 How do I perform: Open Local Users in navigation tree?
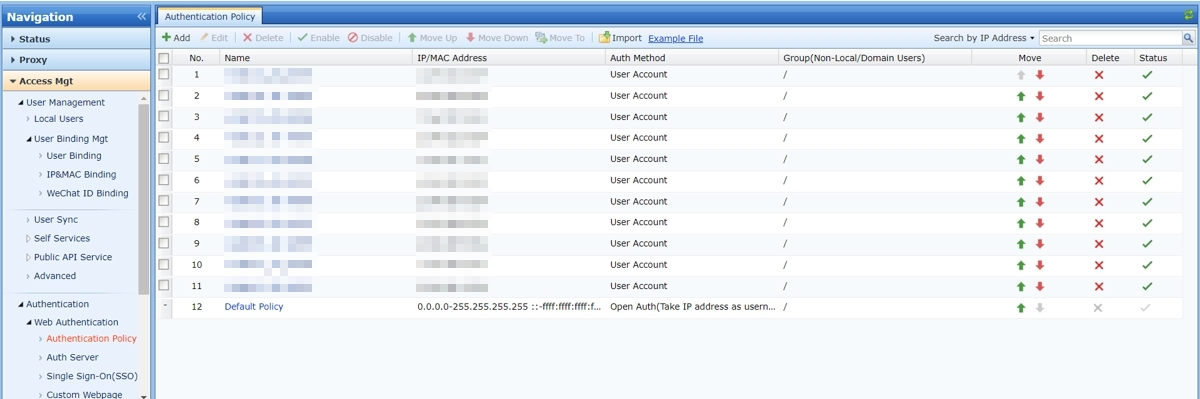[x=58, y=119]
